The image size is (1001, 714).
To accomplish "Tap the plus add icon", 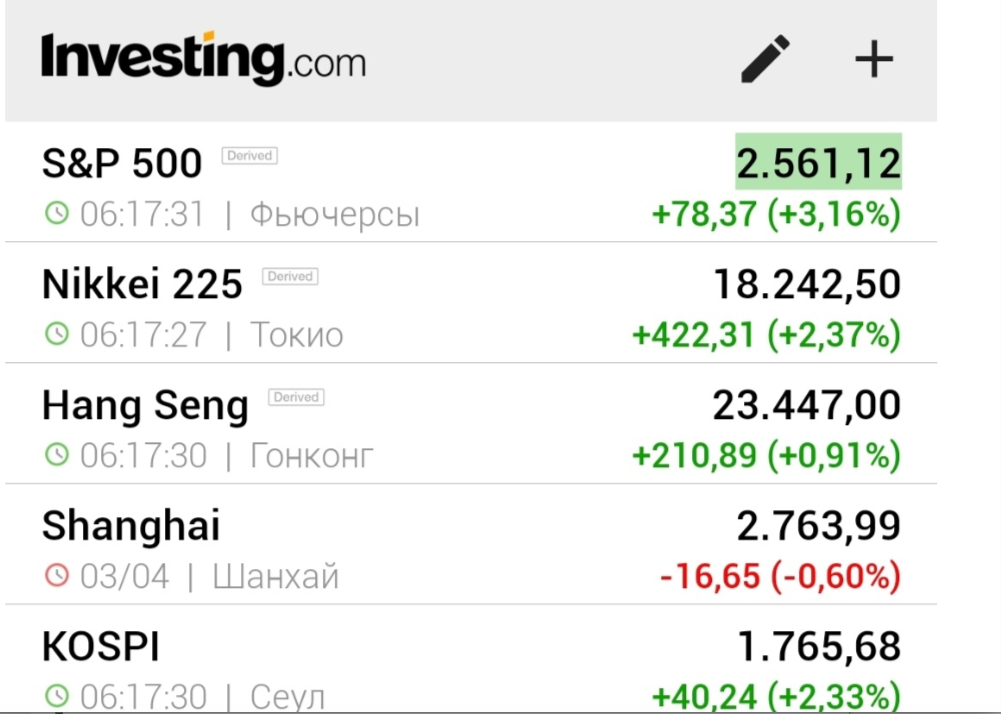I will [x=874, y=59].
